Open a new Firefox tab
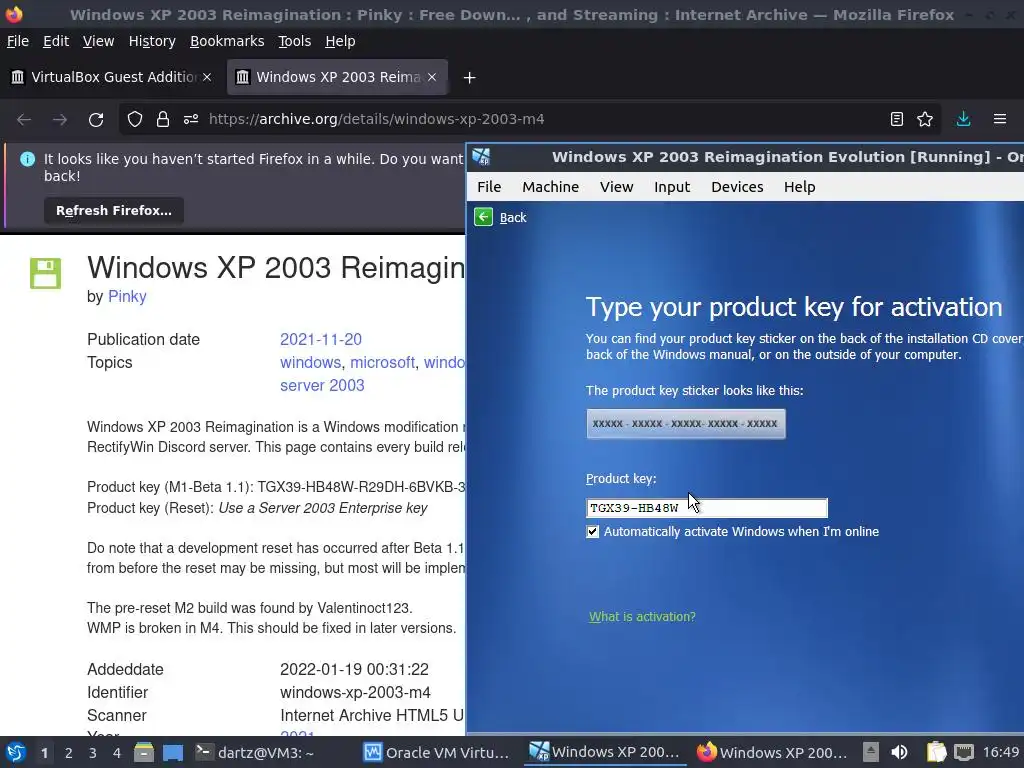The image size is (1024, 768). tap(469, 78)
